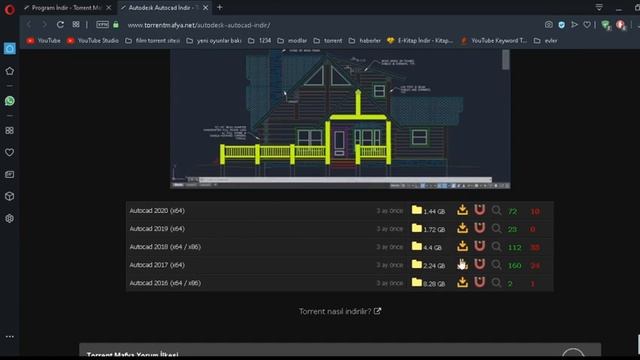Click the magnet link for Autocad 2019
This screenshot has width=640, height=360.
click(x=480, y=228)
